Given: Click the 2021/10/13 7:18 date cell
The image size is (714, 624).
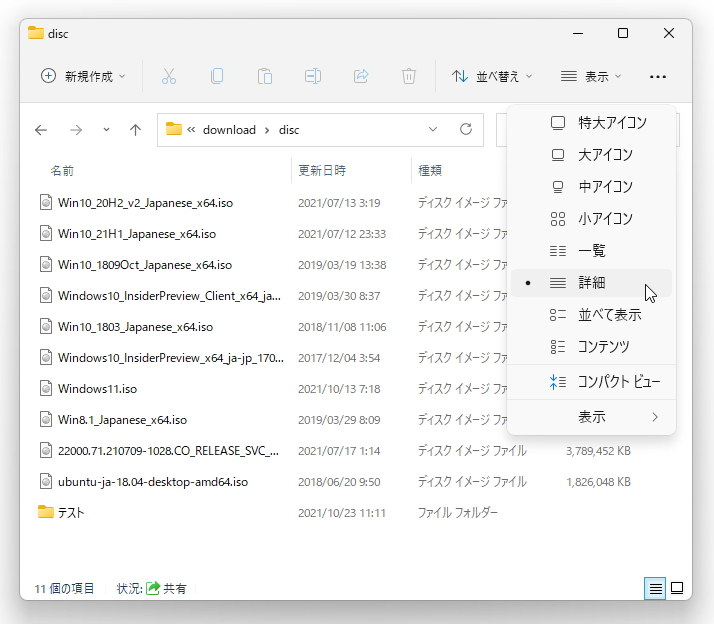Looking at the screenshot, I should 339,389.
